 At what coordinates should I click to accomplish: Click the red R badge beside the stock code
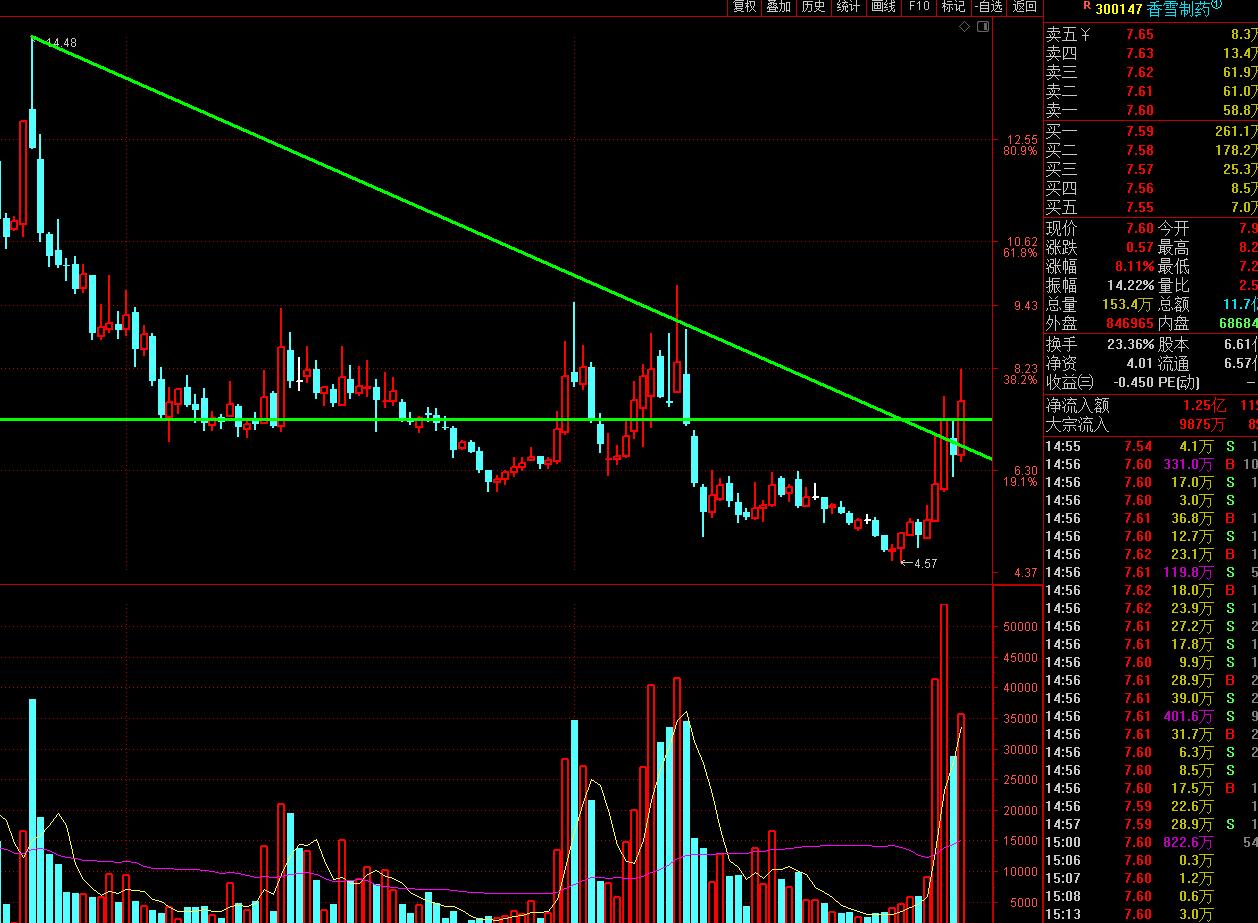1088,7
